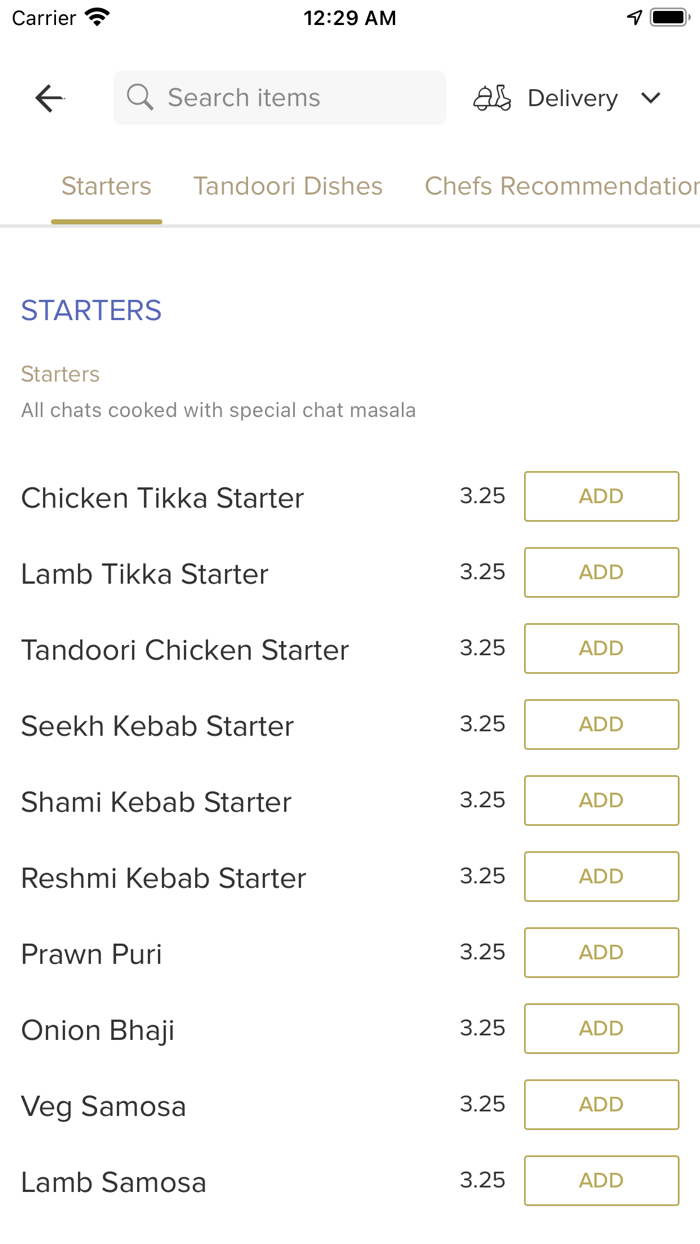Select the Chefs Recommendation tab
Viewport: 700px width, 1244px height.
click(x=560, y=186)
